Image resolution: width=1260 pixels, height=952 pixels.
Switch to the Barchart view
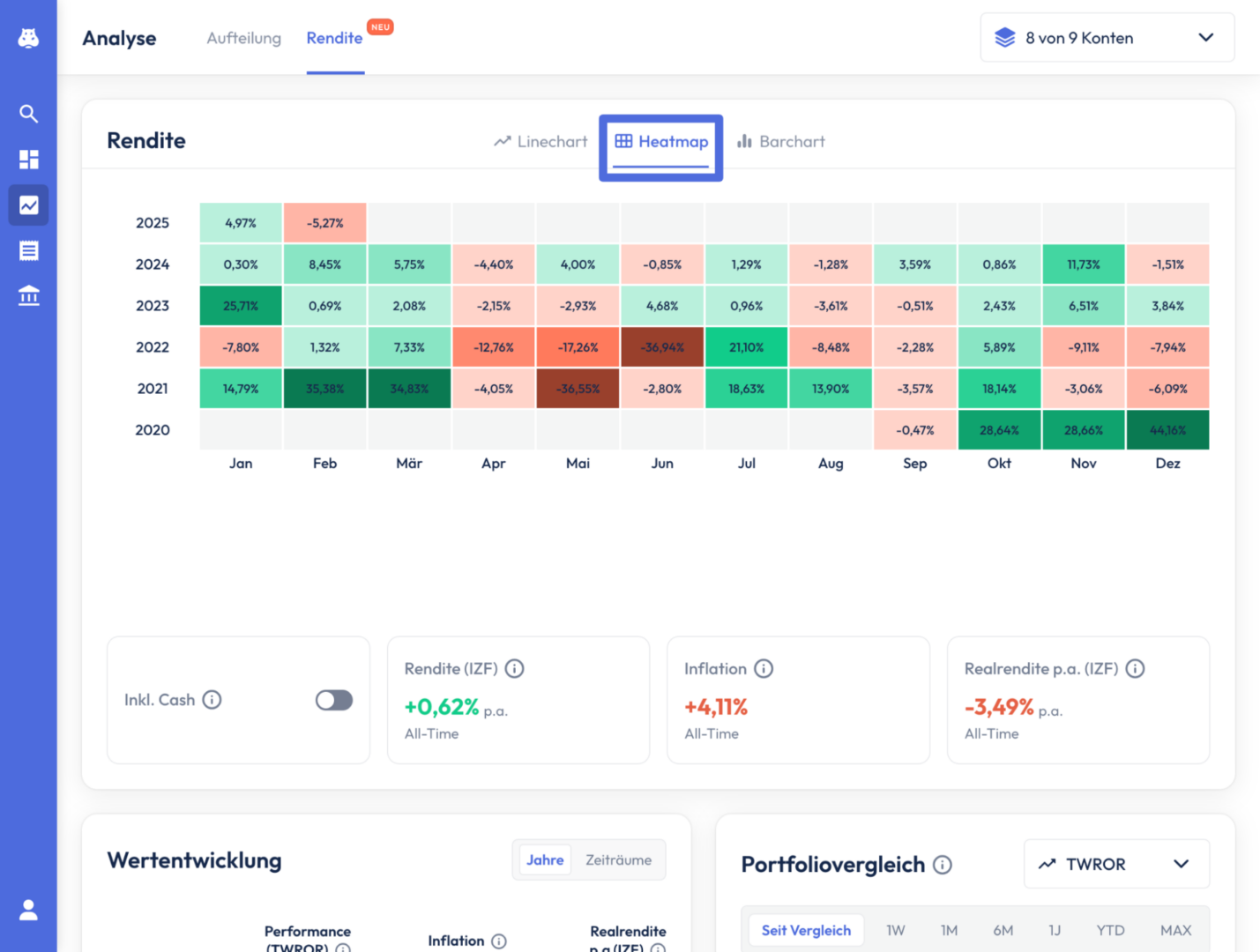coord(781,142)
